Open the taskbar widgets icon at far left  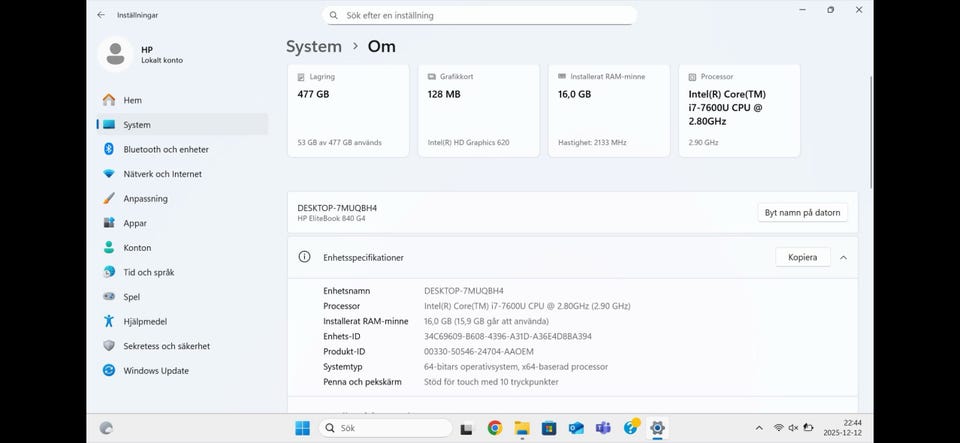coord(106,428)
